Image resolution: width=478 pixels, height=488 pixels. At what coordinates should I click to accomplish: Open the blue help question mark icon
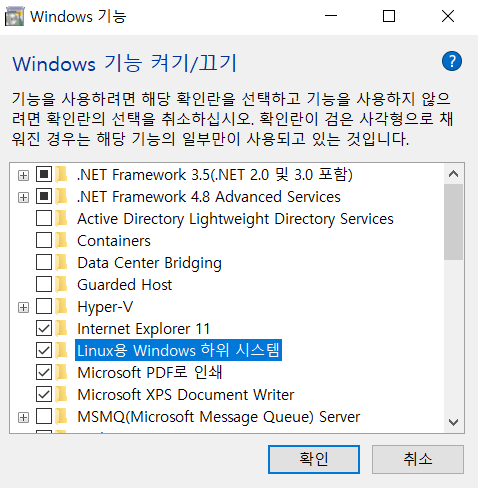tap(452, 61)
